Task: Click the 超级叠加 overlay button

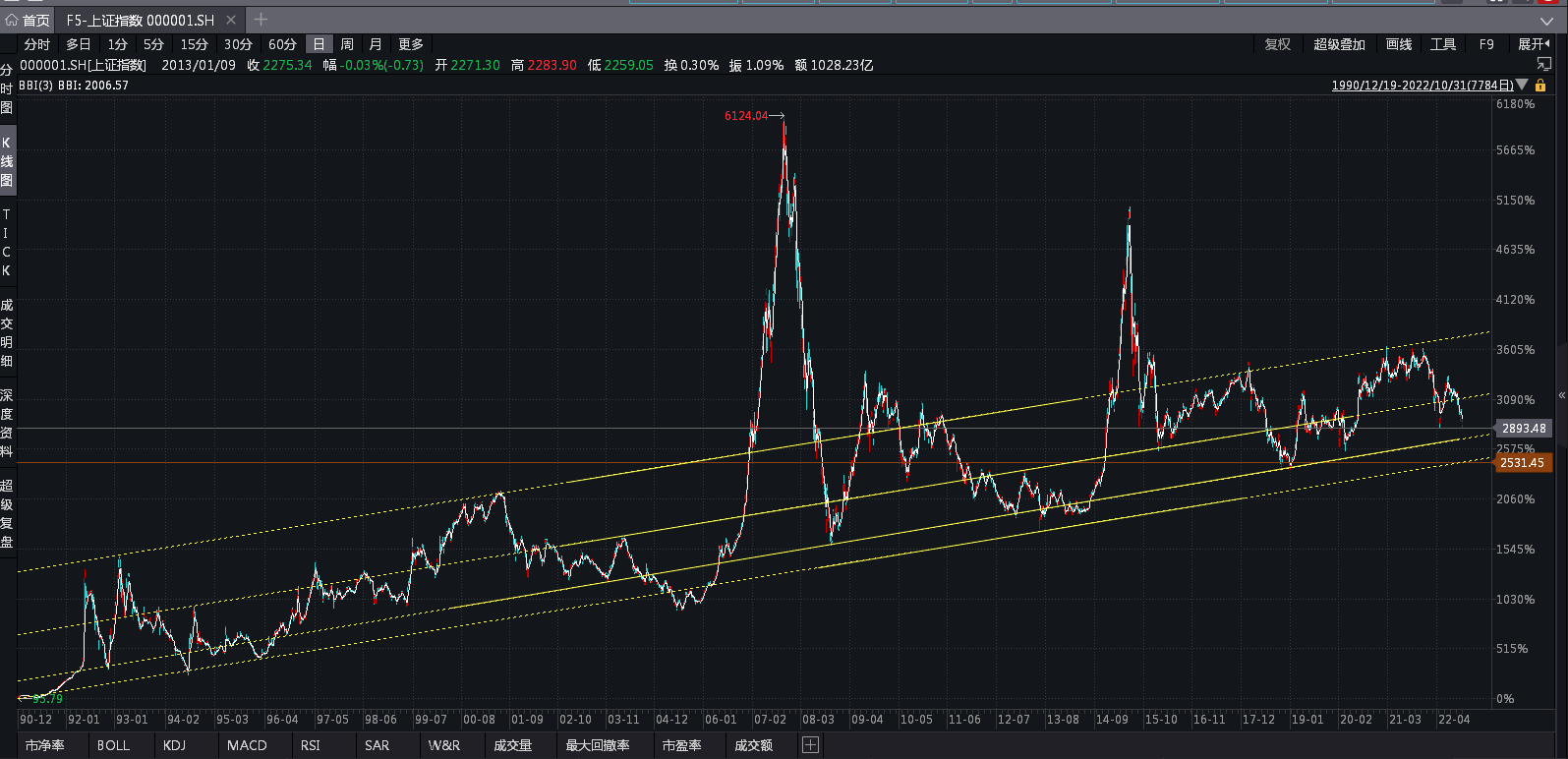Action: pyautogui.click(x=1339, y=44)
